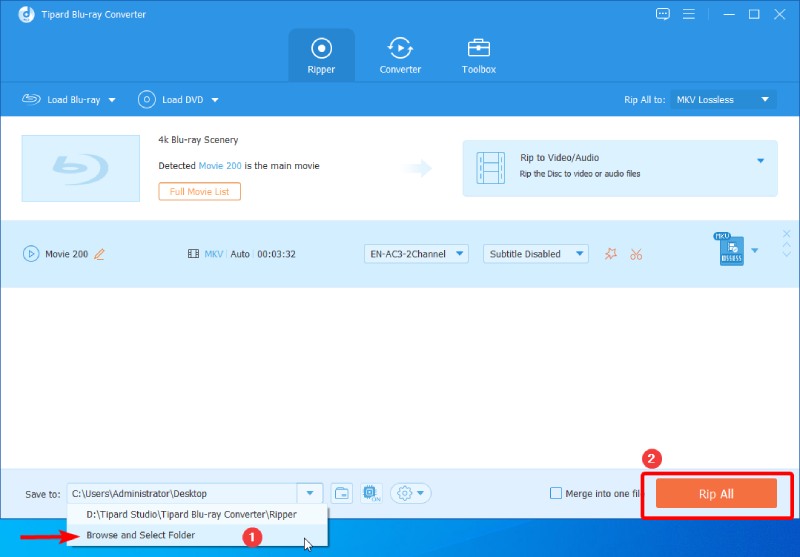The image size is (800, 557).
Task: Click the Load DVD button
Action: [x=171, y=99]
